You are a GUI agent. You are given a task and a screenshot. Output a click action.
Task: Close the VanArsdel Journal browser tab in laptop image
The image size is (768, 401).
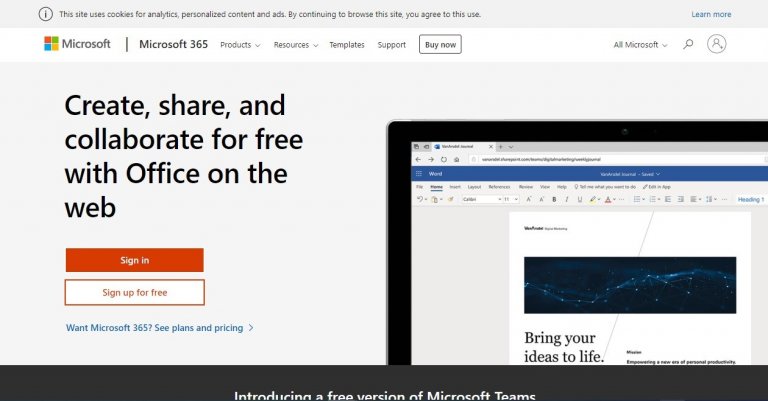(491, 146)
